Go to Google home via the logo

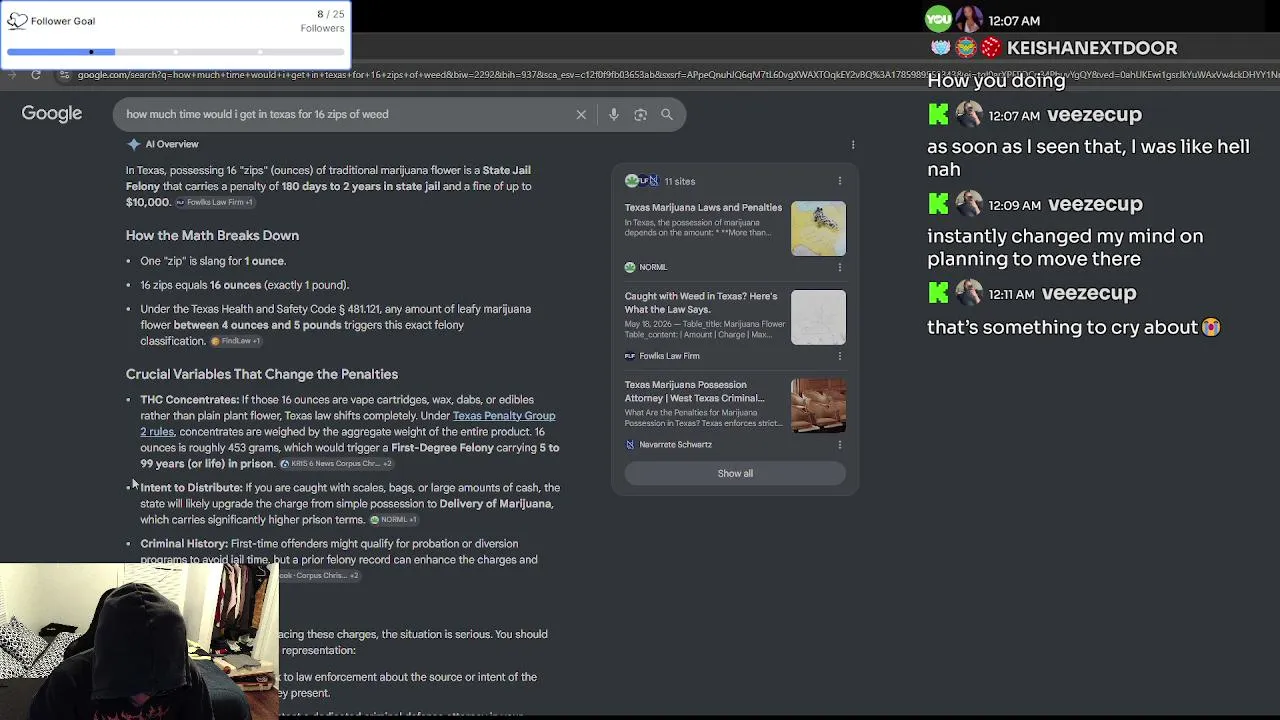[52, 114]
